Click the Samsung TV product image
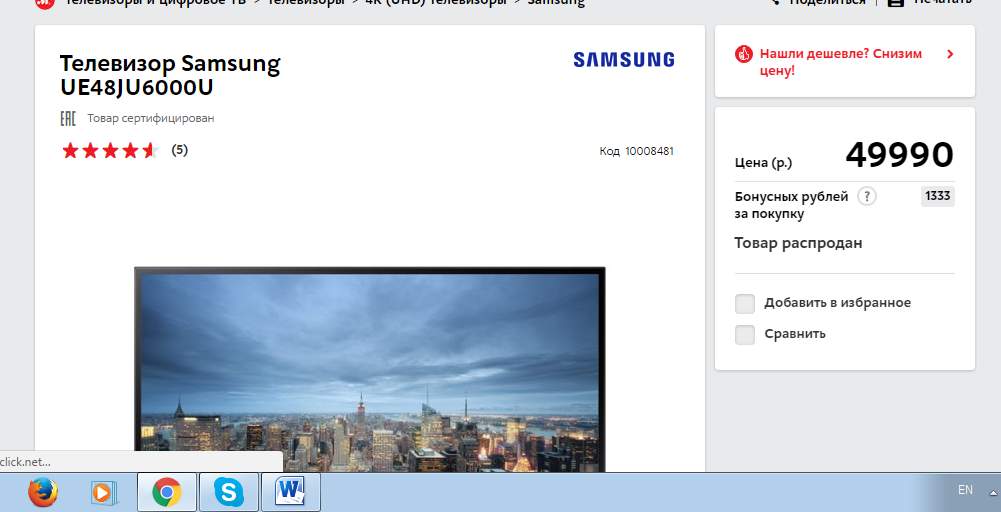This screenshot has height=512, width=1001. [370, 368]
